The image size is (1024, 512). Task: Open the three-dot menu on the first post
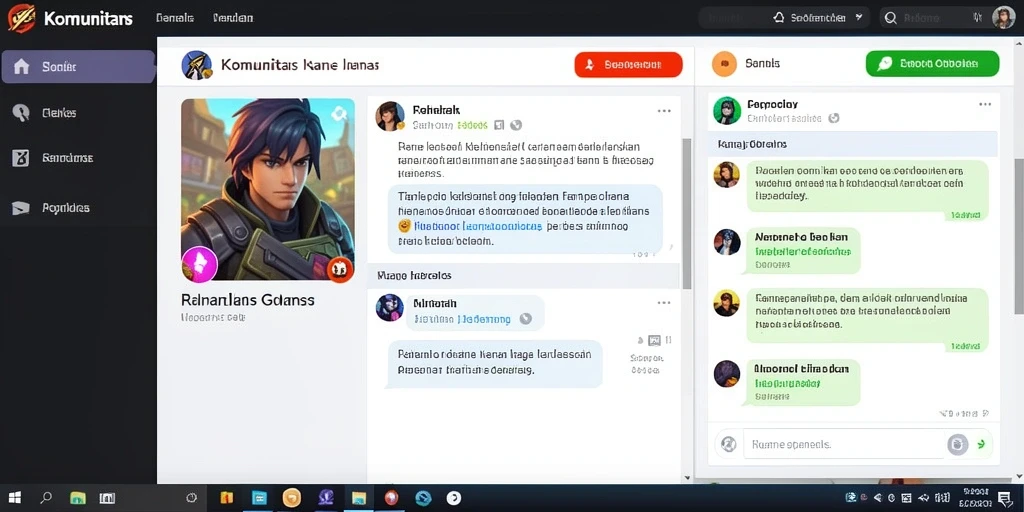pyautogui.click(x=664, y=111)
